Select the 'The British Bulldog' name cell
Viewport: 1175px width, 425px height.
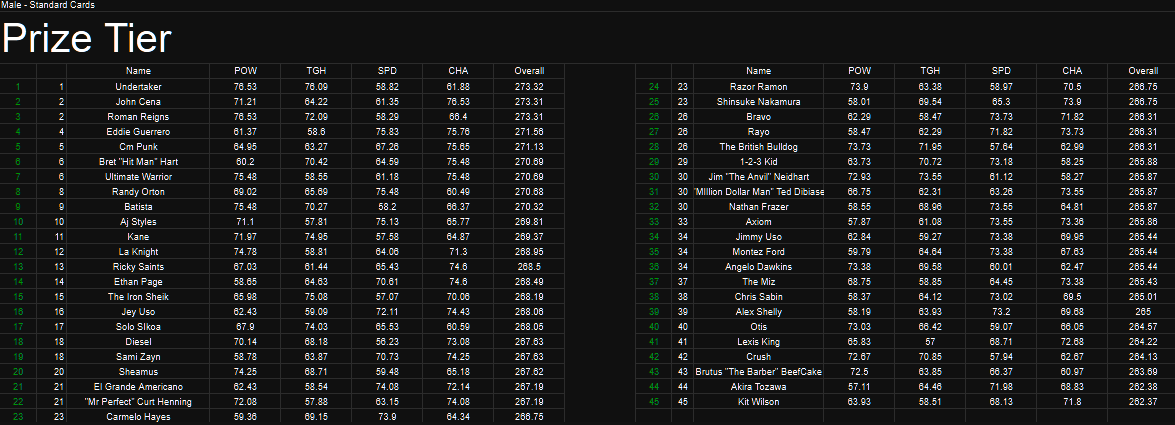tap(758, 147)
